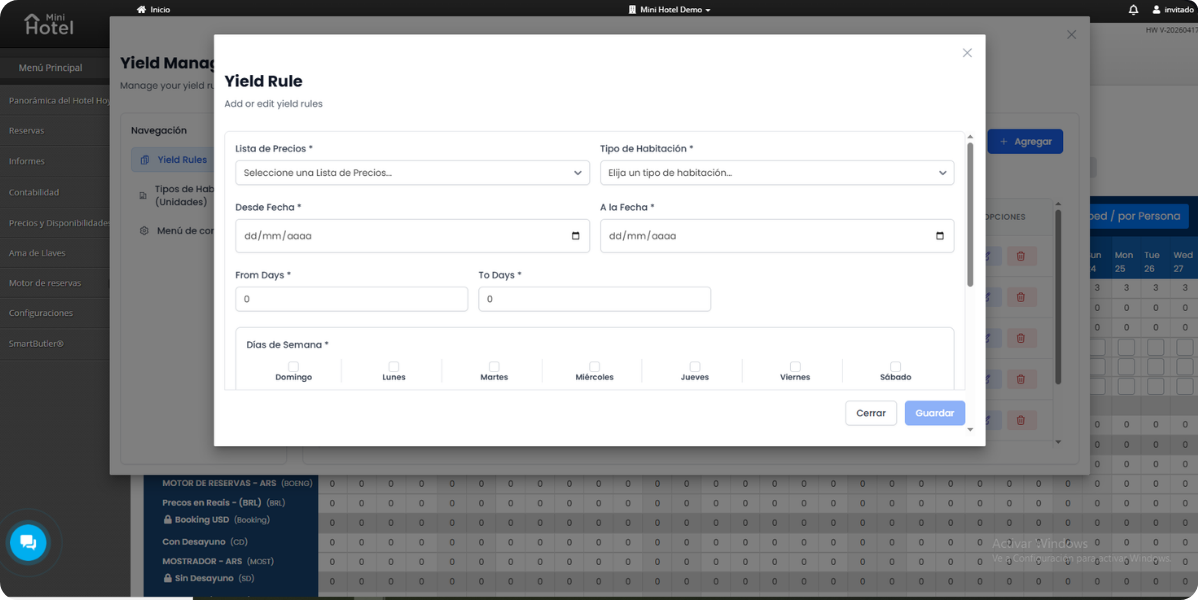Open the Reservas menu

[x=55, y=131]
